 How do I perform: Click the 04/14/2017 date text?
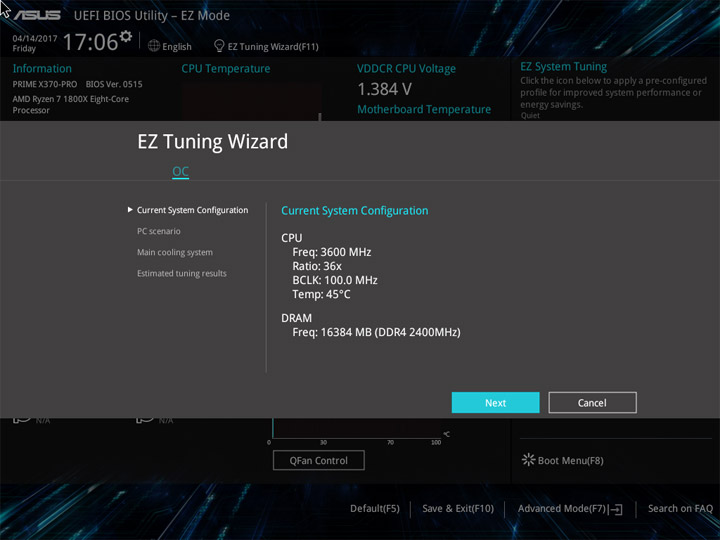point(34,39)
